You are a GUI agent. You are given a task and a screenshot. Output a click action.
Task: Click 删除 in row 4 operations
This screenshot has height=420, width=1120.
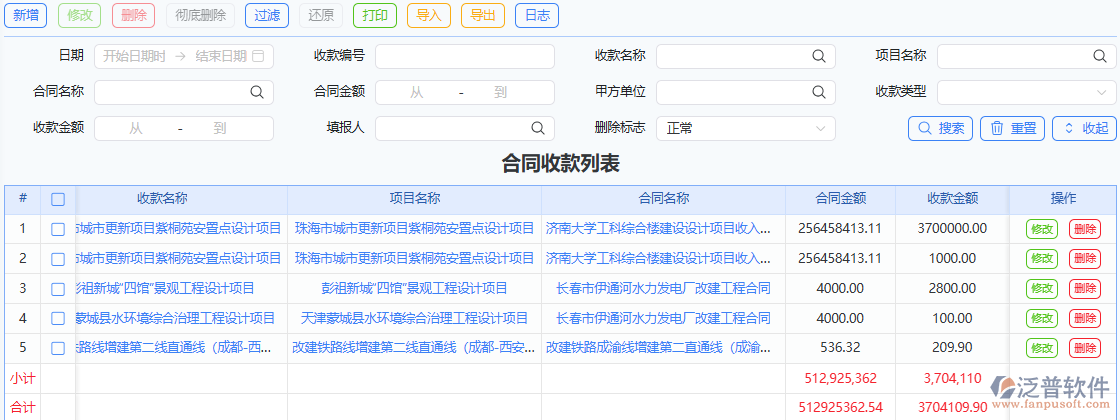1085,319
